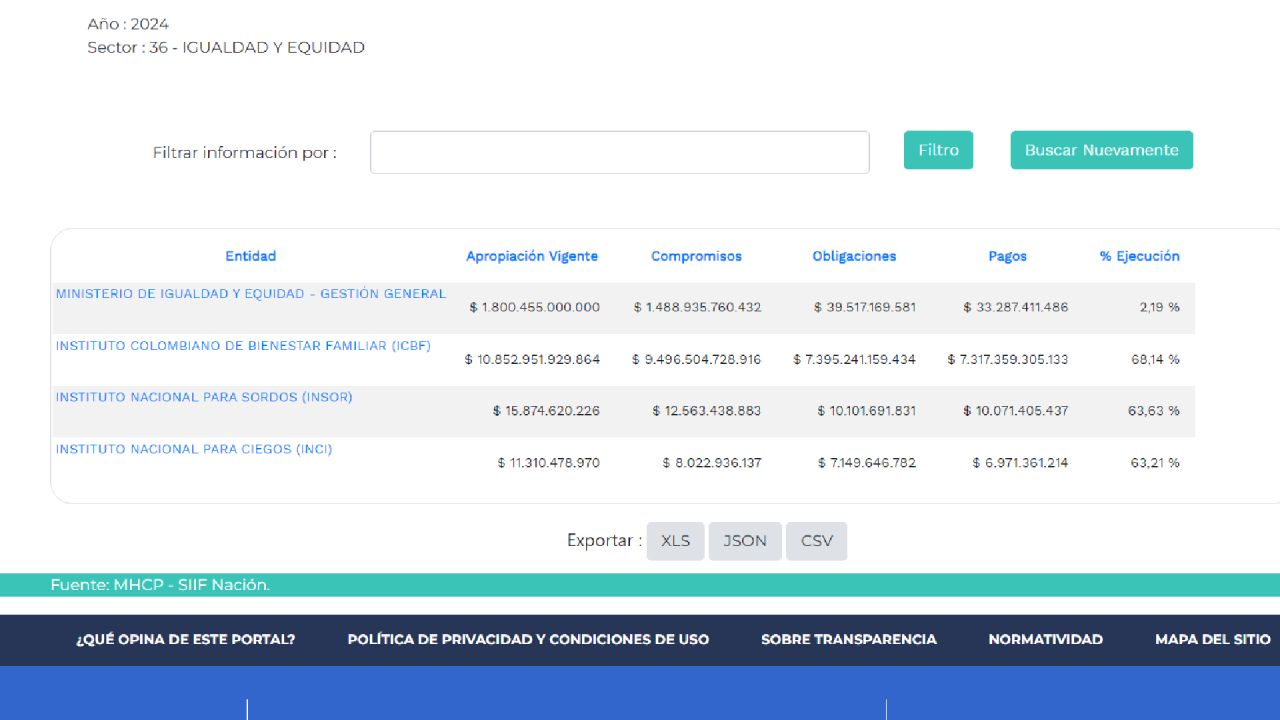
Task: Select the $ 11.310.478.970 appropriation value
Action: tap(549, 463)
